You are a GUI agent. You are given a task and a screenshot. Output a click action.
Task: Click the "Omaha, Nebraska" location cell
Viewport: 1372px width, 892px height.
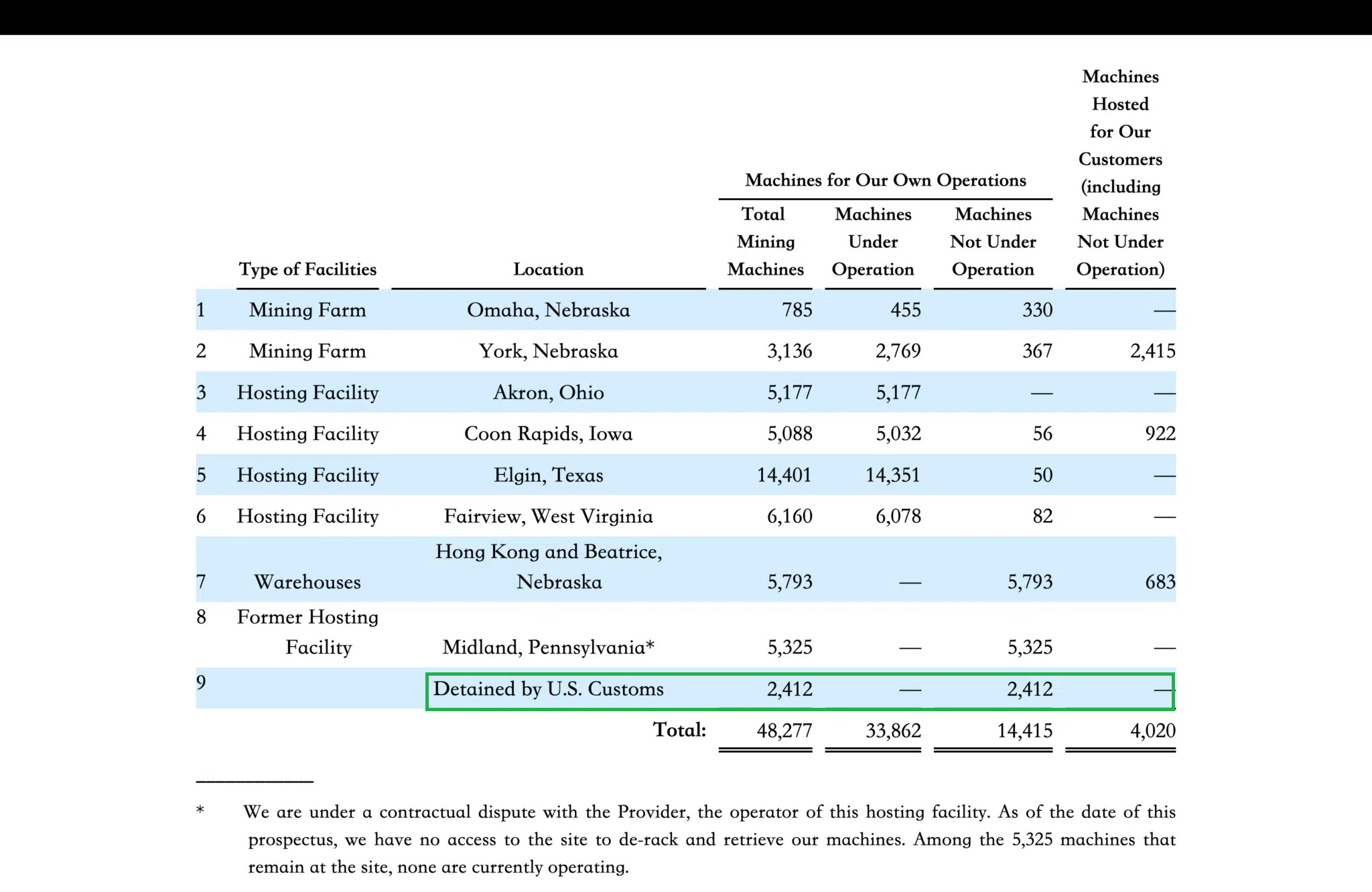point(548,310)
